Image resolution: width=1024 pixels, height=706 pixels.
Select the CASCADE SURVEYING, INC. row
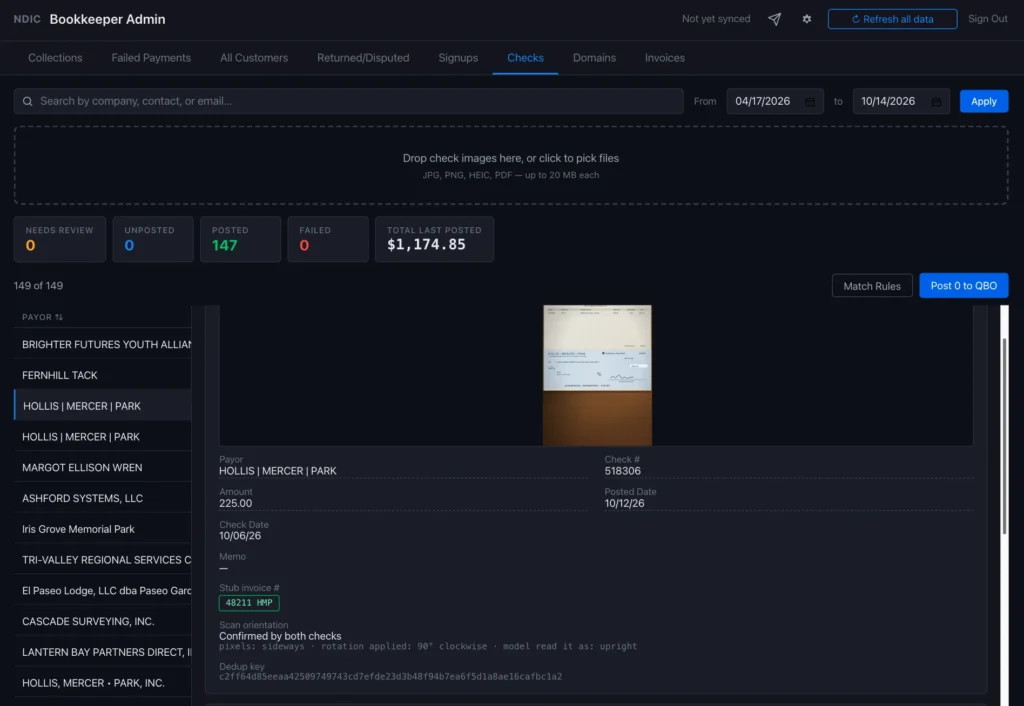point(103,620)
